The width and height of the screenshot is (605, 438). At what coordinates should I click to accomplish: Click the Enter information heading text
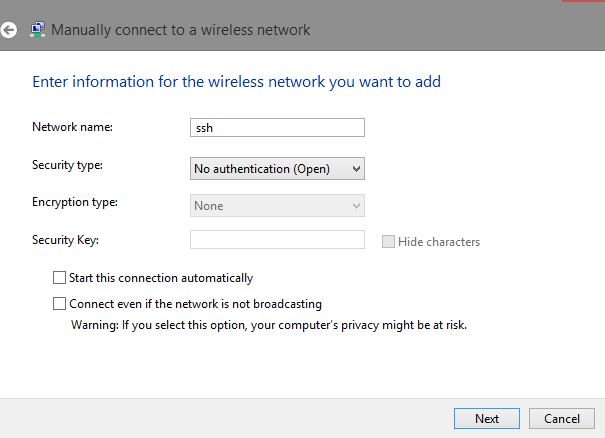click(x=237, y=80)
